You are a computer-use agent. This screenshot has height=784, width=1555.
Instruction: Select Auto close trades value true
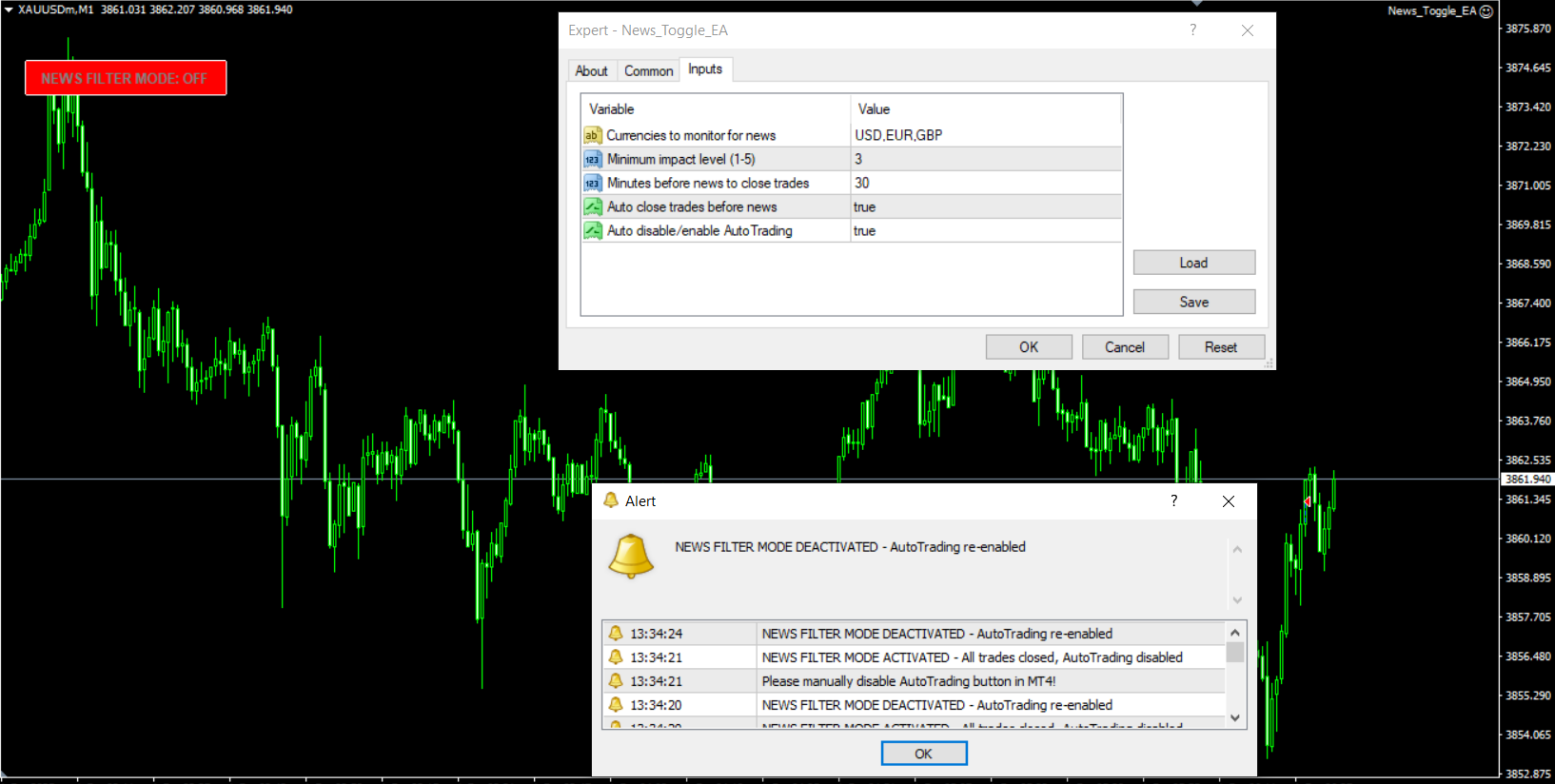pos(986,206)
